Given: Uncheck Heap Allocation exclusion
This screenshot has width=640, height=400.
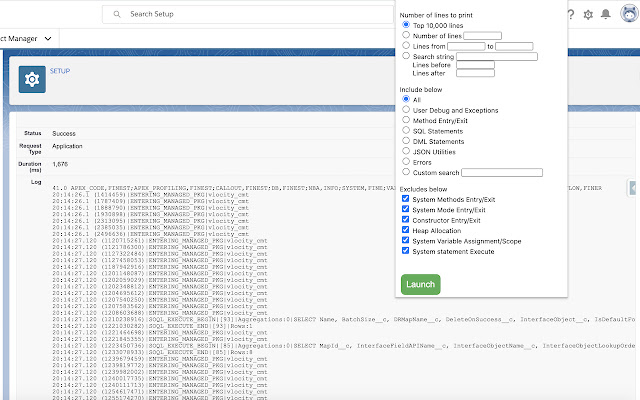Looking at the screenshot, I should [x=405, y=230].
